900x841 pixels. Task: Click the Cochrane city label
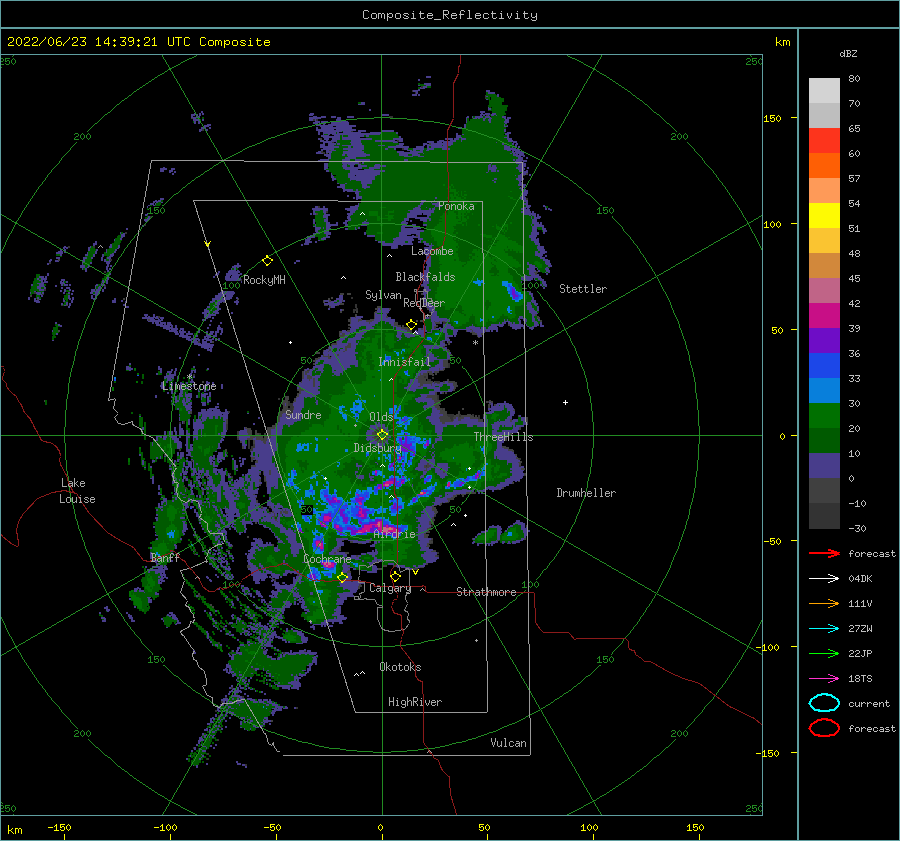point(327,559)
